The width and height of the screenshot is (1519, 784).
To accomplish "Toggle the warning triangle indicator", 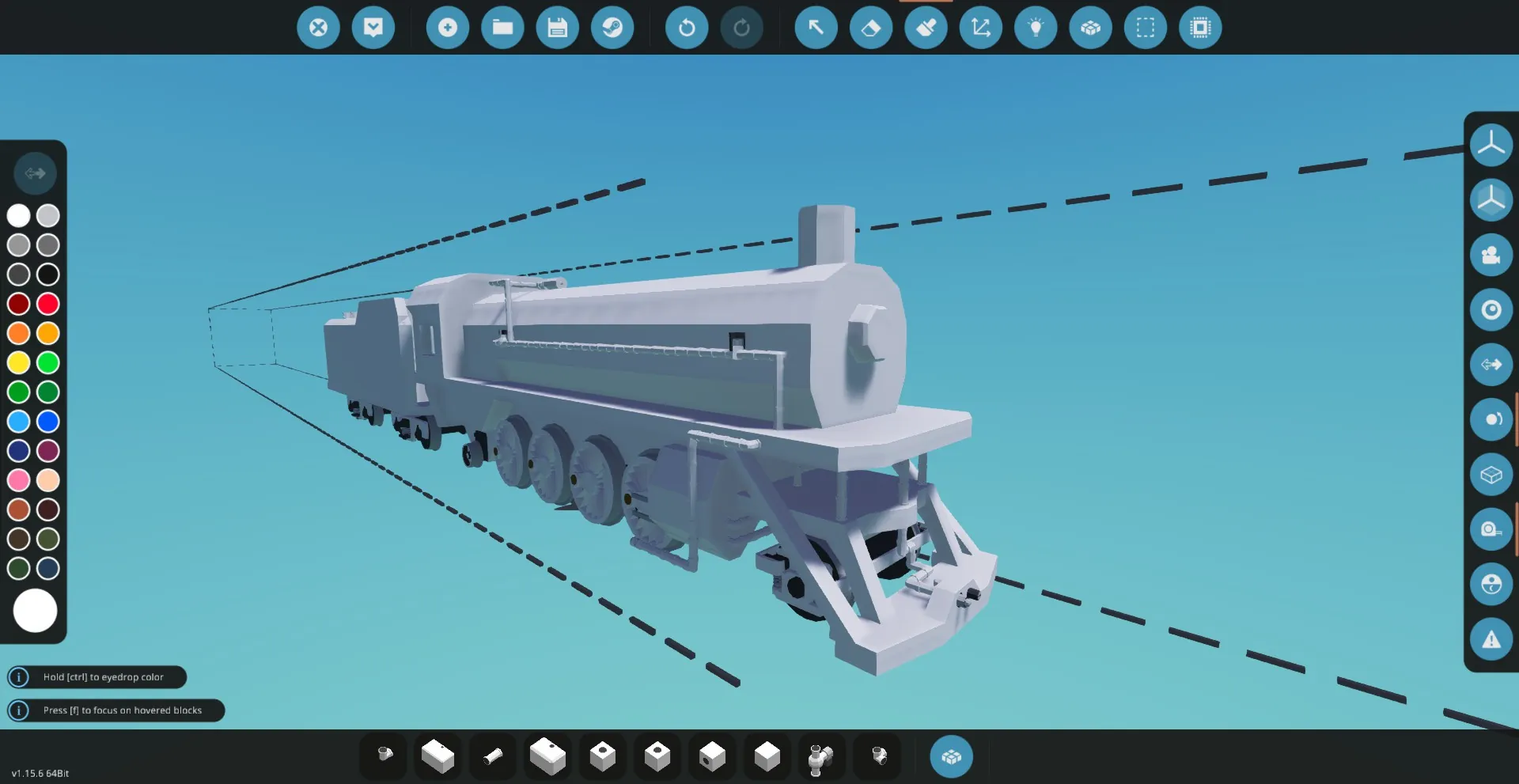I will 1491,639.
